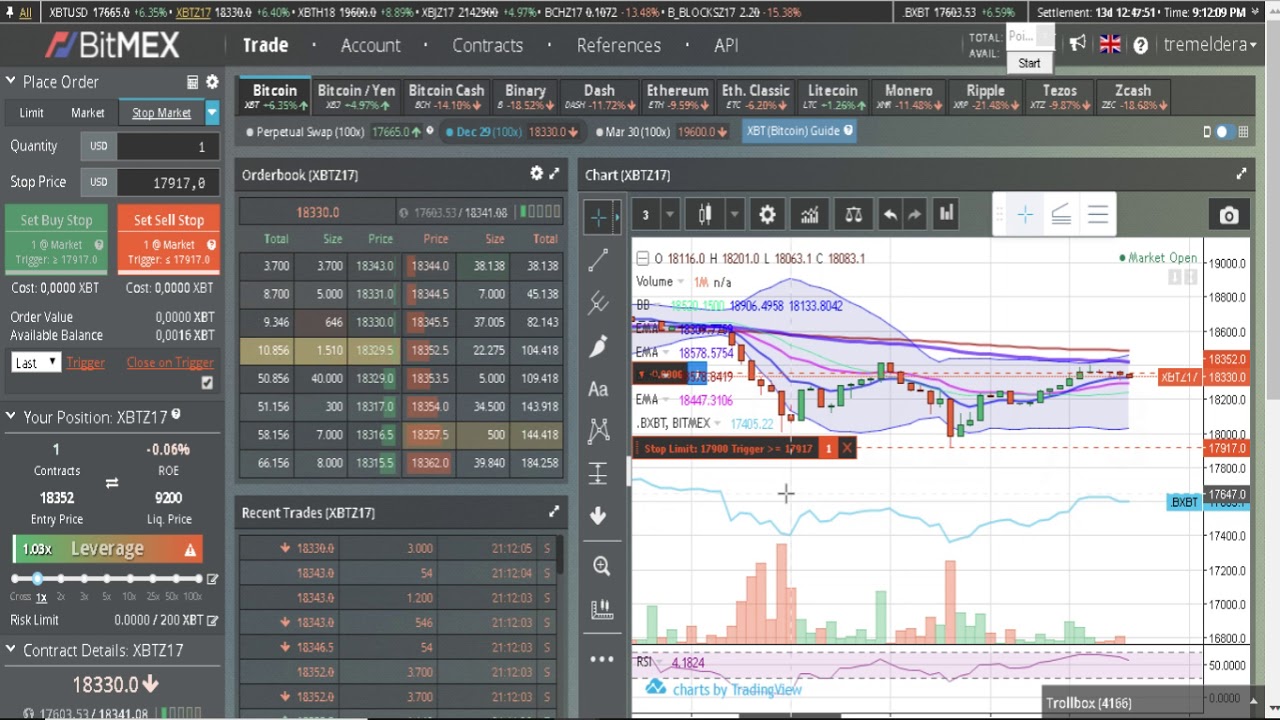
Task: Switch to the Ethereum instrument tab
Action: tap(677, 96)
